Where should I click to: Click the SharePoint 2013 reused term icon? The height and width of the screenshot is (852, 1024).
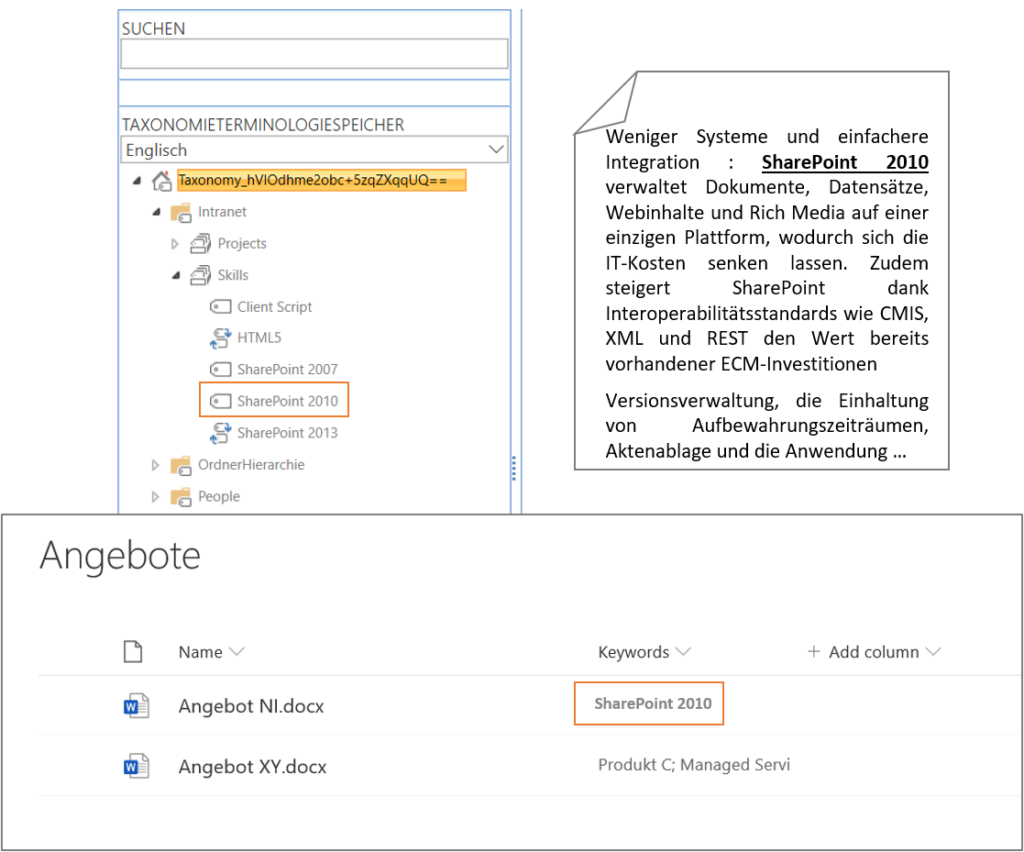pyautogui.click(x=221, y=433)
